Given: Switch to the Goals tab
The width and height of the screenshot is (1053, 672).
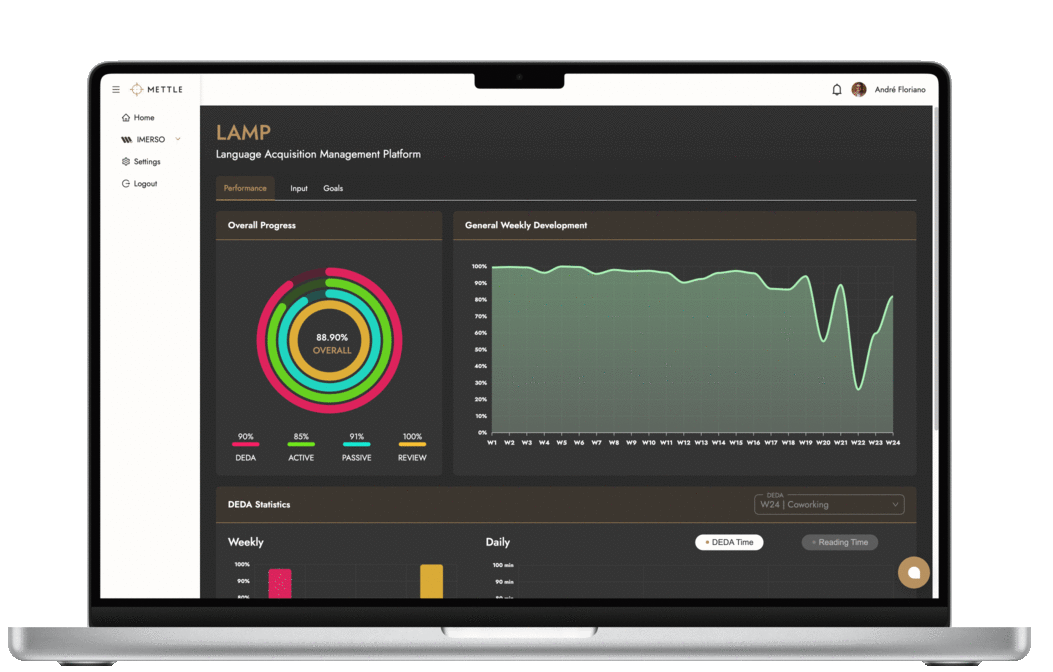Looking at the screenshot, I should coord(333,188).
